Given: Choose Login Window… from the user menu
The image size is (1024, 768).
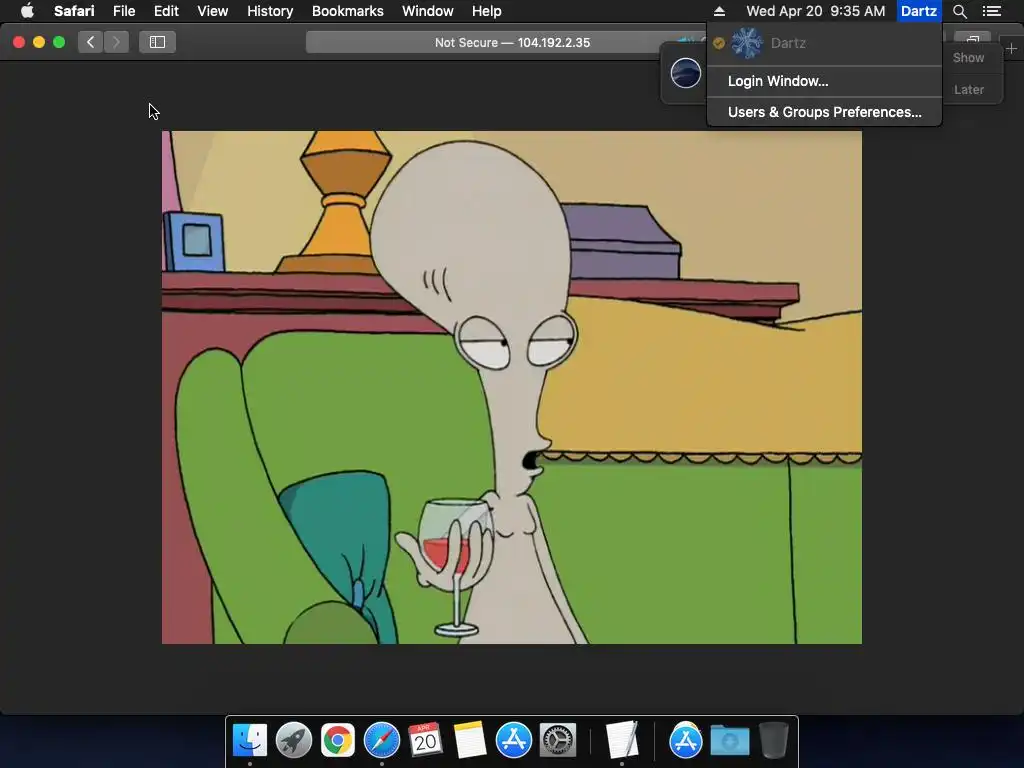Looking at the screenshot, I should pyautogui.click(x=824, y=81).
